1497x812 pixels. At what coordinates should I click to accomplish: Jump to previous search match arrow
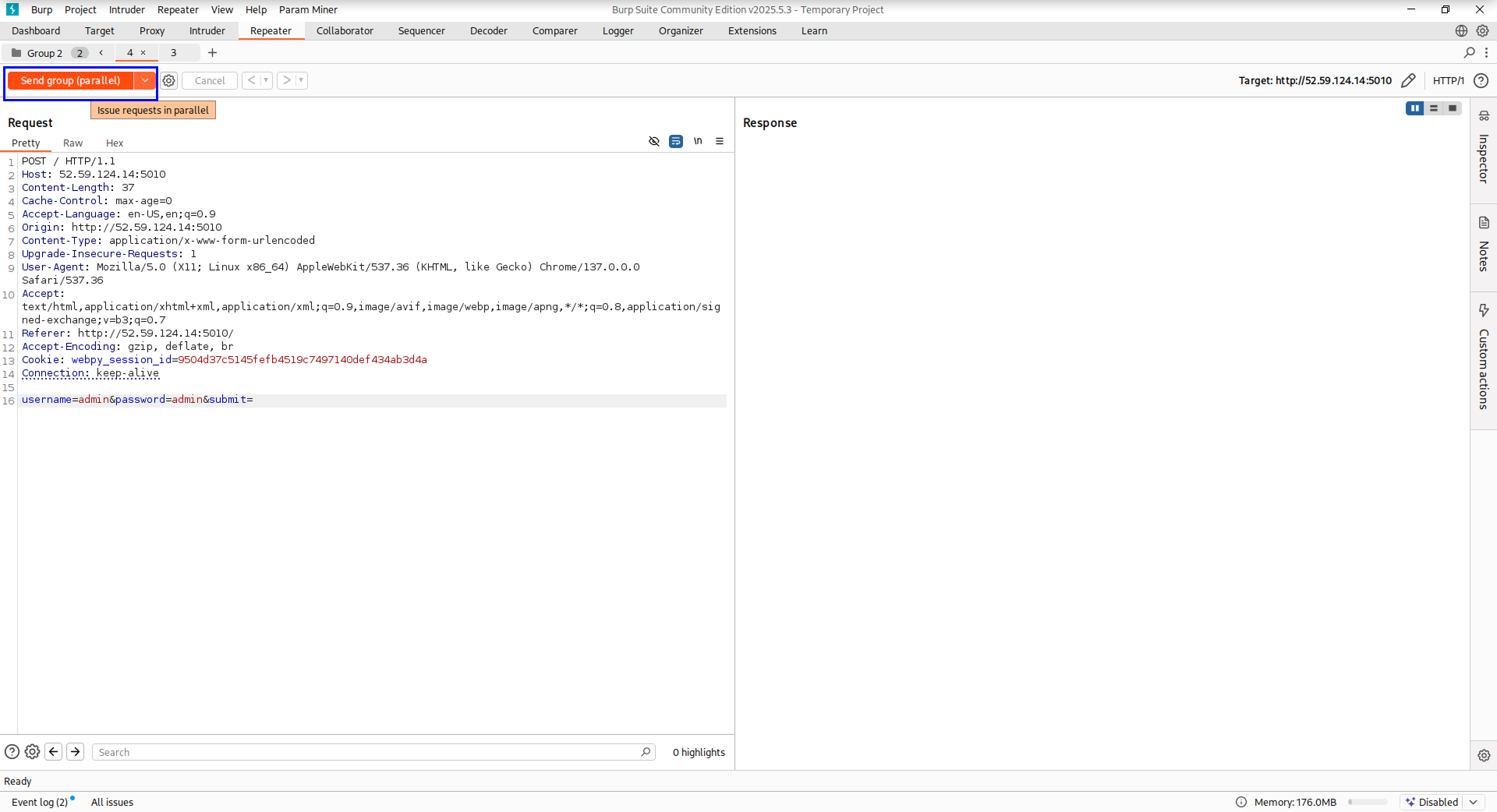pos(54,752)
